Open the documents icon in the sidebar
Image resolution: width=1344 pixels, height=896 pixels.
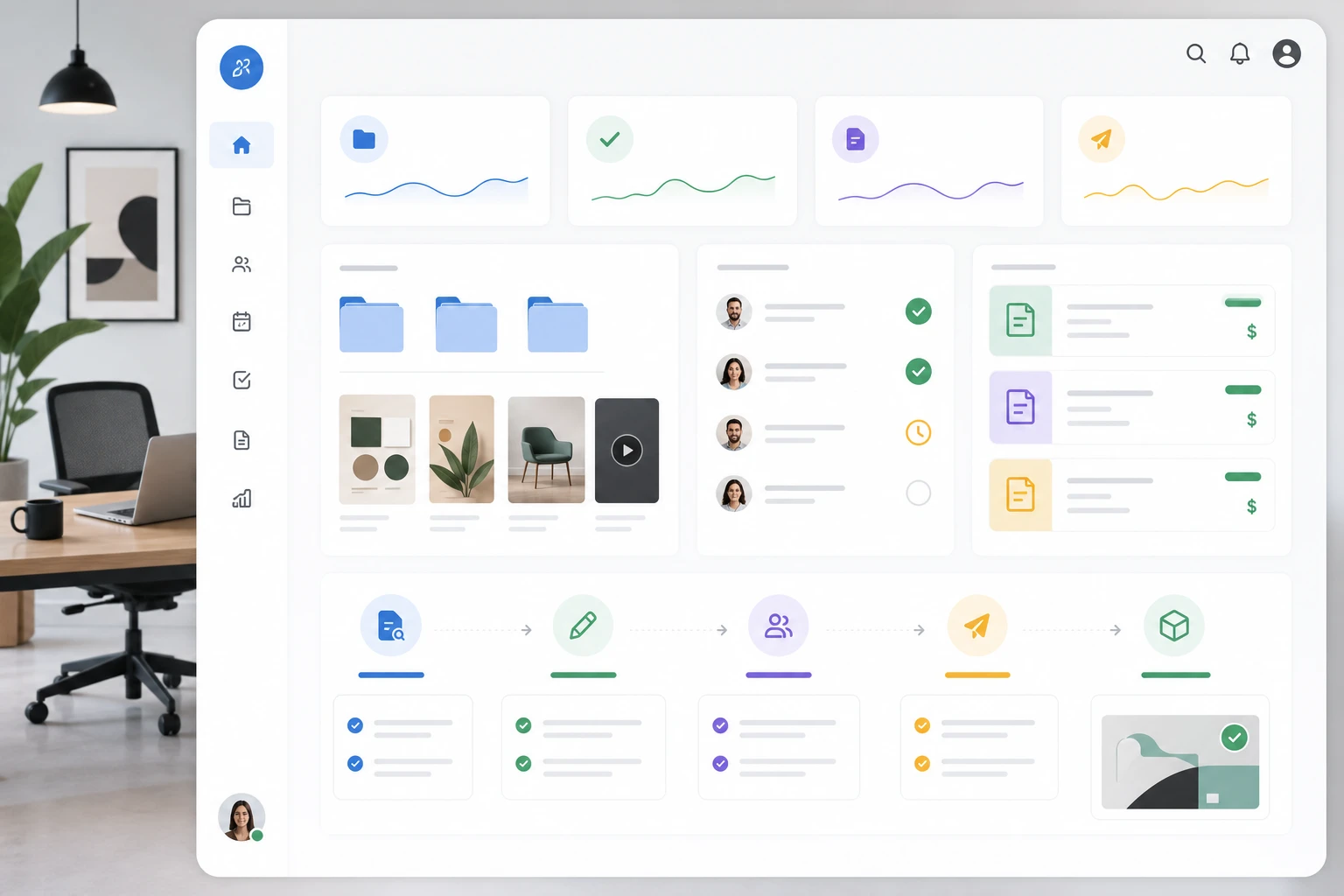pos(241,440)
